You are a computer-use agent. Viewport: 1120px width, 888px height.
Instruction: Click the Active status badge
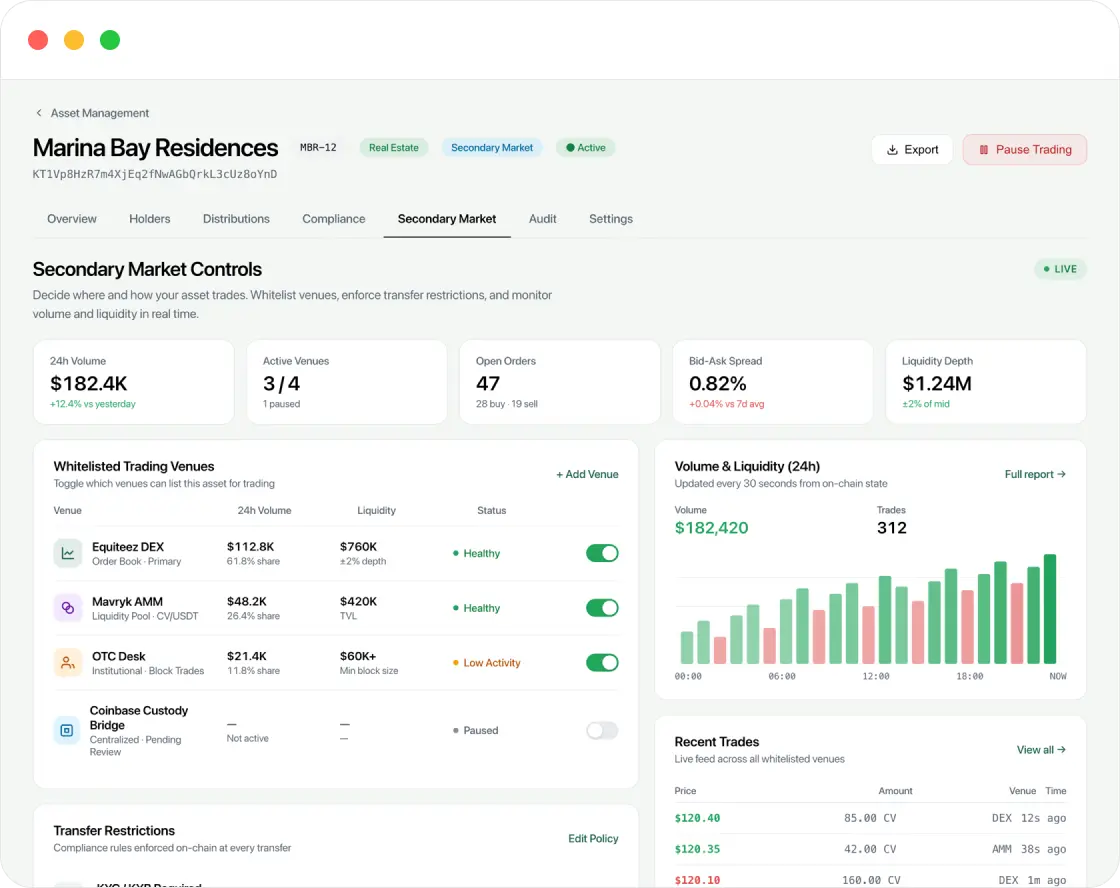(x=586, y=148)
